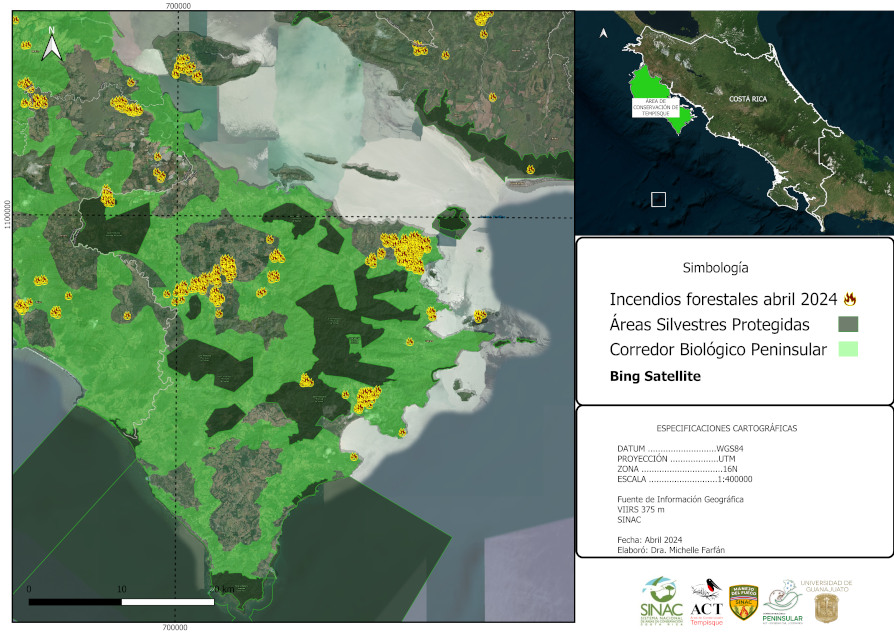Click the COSTA RICA label in inset map
Viewport: 894px width, 633px height.
748,99
